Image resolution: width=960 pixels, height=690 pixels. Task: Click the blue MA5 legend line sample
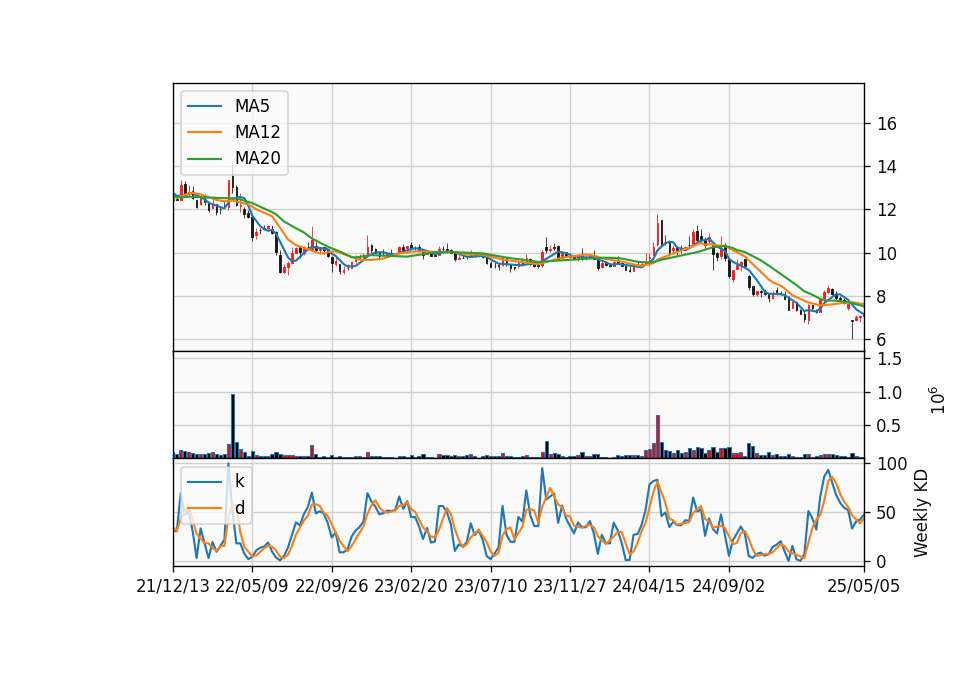click(x=204, y=106)
